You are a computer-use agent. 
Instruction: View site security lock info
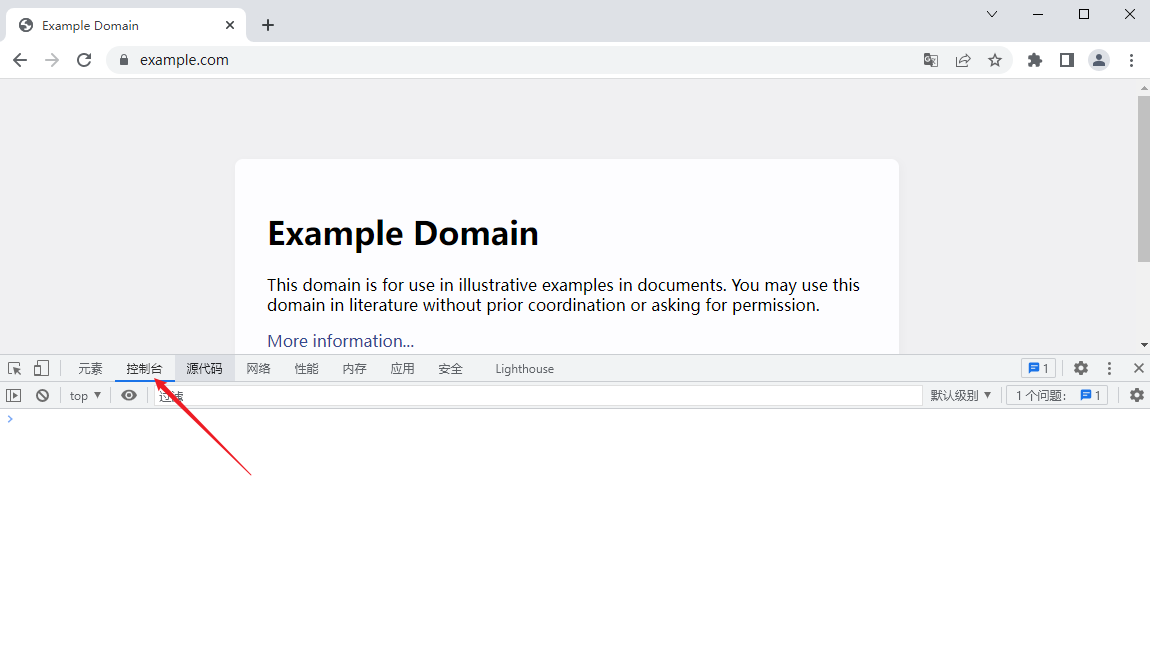pyautogui.click(x=124, y=60)
